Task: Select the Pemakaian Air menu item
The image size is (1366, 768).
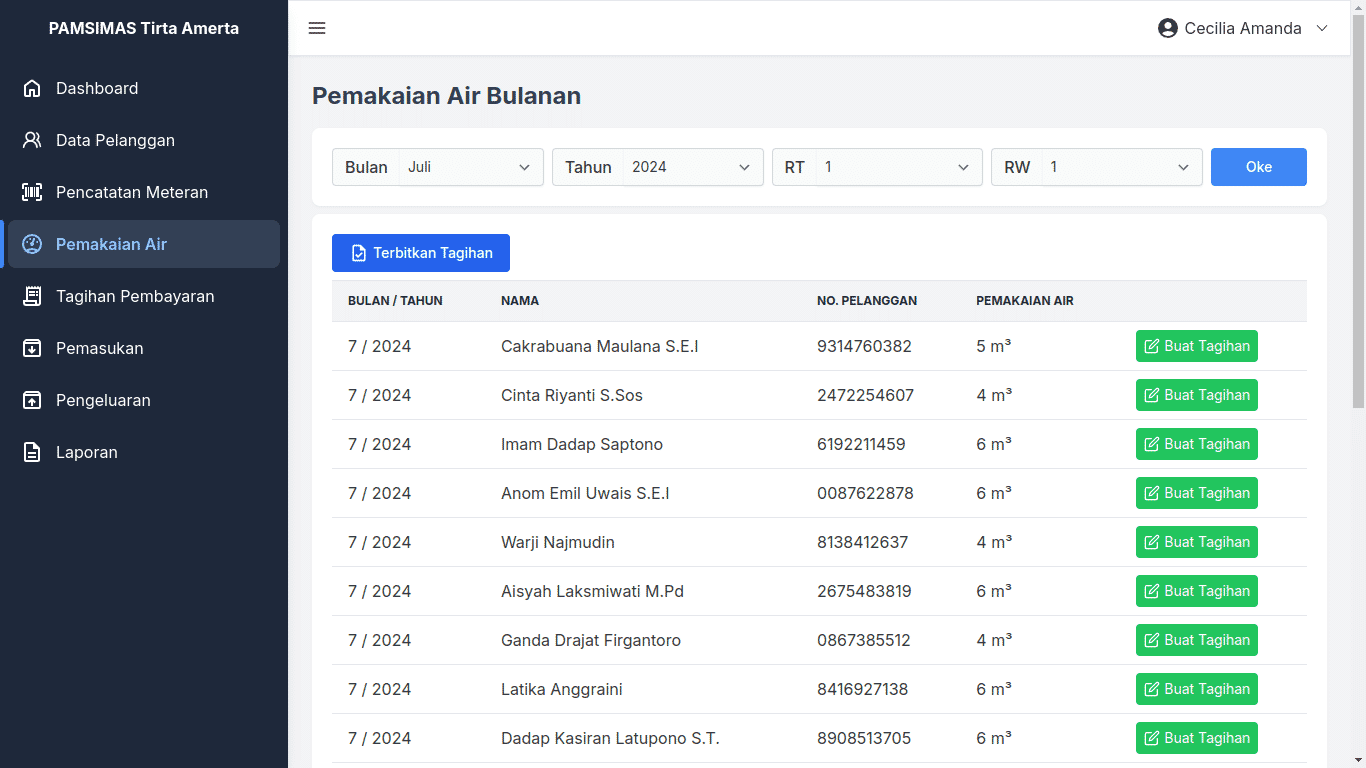Action: point(142,244)
